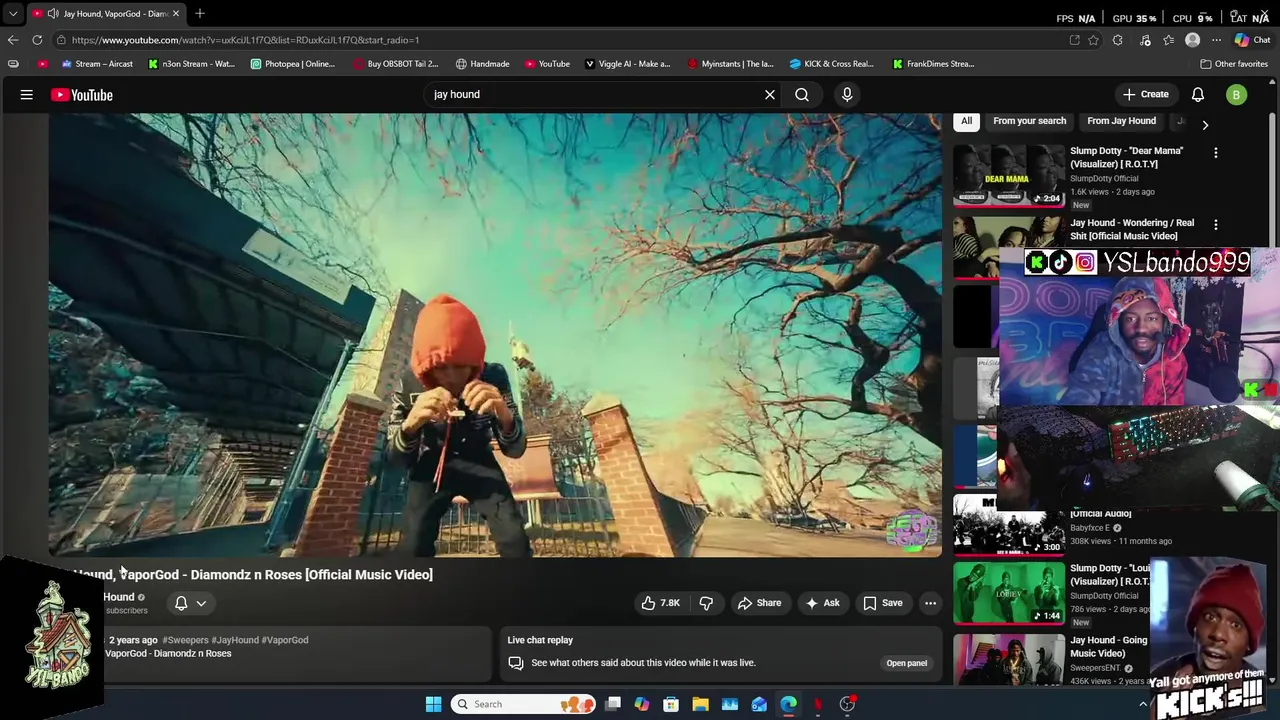Click Open panel for live chat
Screen dimensions: 1280x720
pyautogui.click(x=907, y=663)
